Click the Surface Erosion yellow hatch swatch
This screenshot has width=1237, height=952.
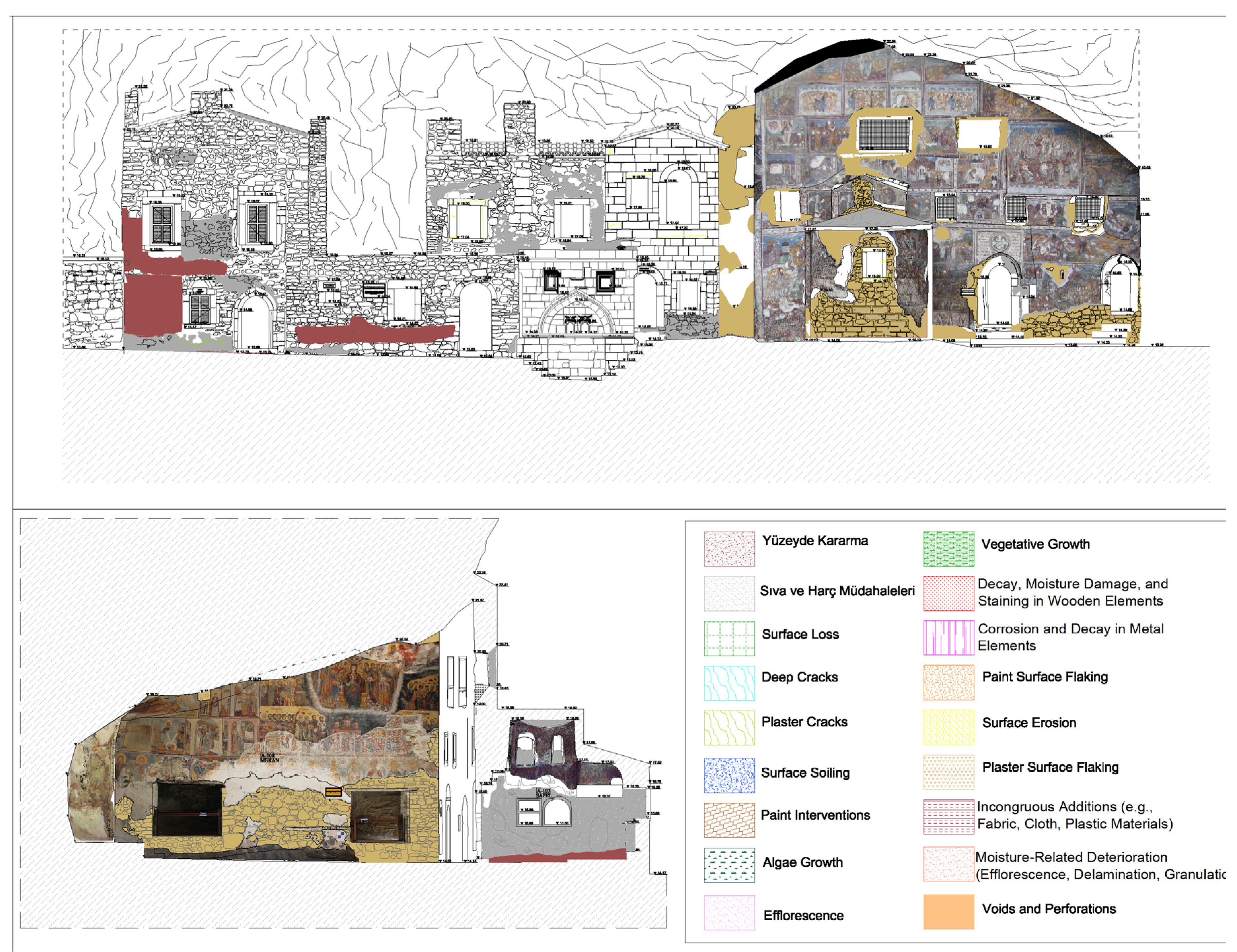(948, 727)
